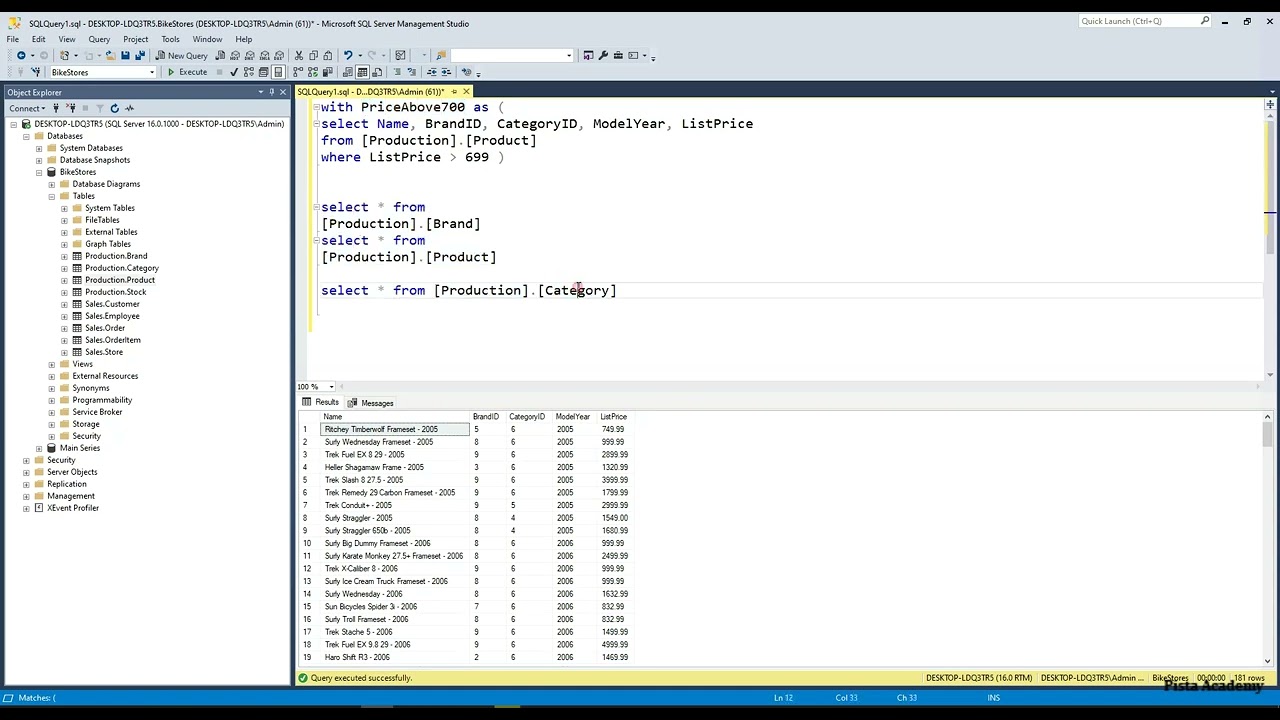Uncomment selected lines icon

(411, 72)
